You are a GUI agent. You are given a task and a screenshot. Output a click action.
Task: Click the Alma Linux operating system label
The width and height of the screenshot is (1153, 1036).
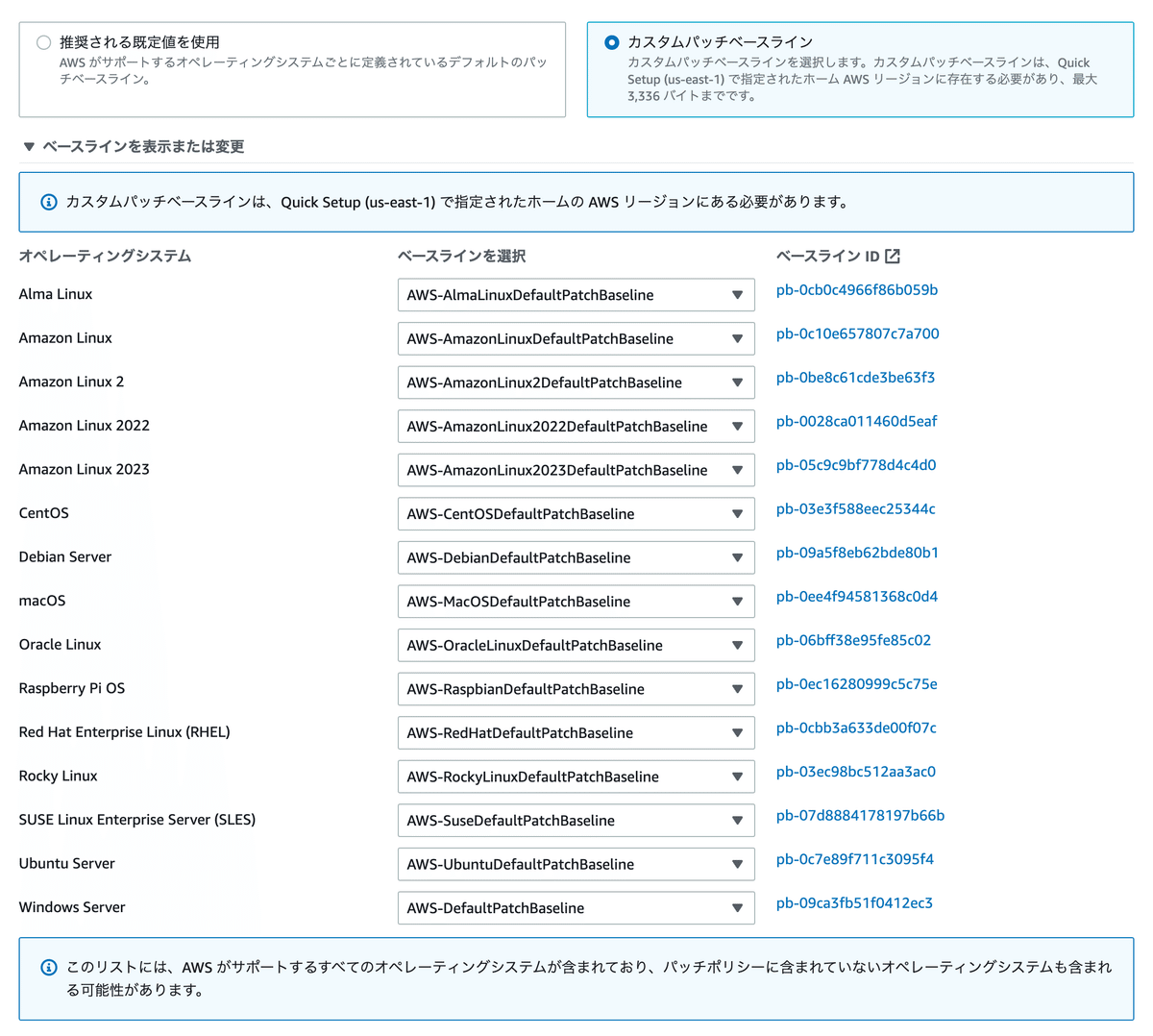click(x=56, y=294)
